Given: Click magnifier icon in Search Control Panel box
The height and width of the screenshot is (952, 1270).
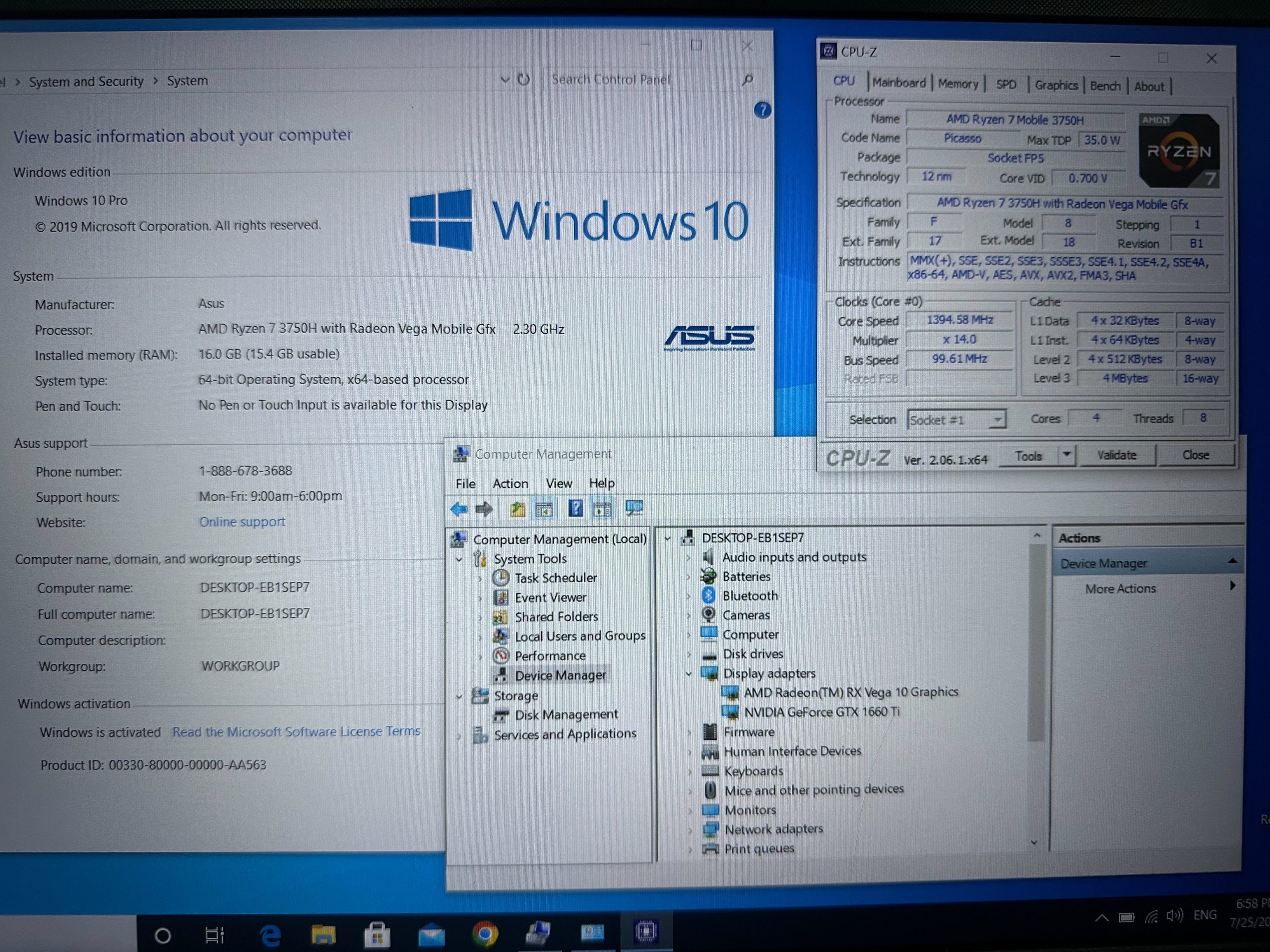Looking at the screenshot, I should pyautogui.click(x=748, y=80).
